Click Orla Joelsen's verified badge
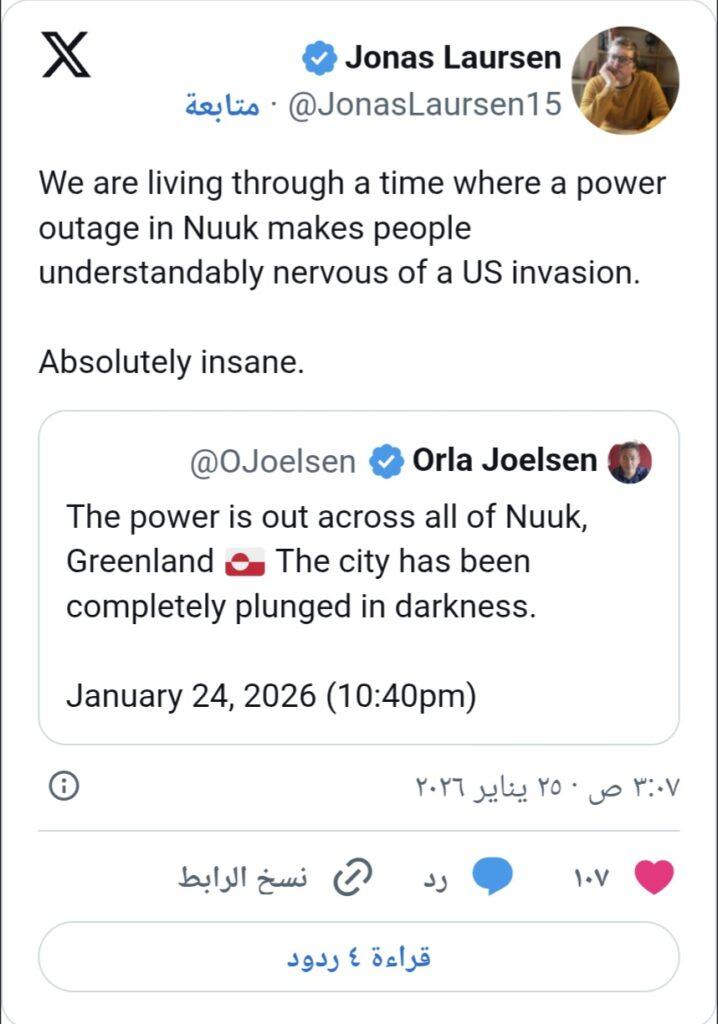Screen dimensions: 718x1024 (x=385, y=461)
